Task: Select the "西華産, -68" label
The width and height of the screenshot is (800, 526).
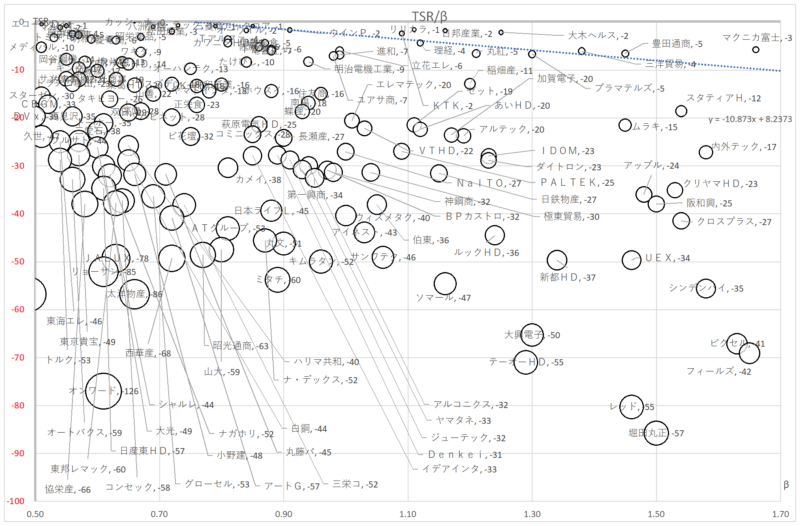Action: (x=148, y=353)
